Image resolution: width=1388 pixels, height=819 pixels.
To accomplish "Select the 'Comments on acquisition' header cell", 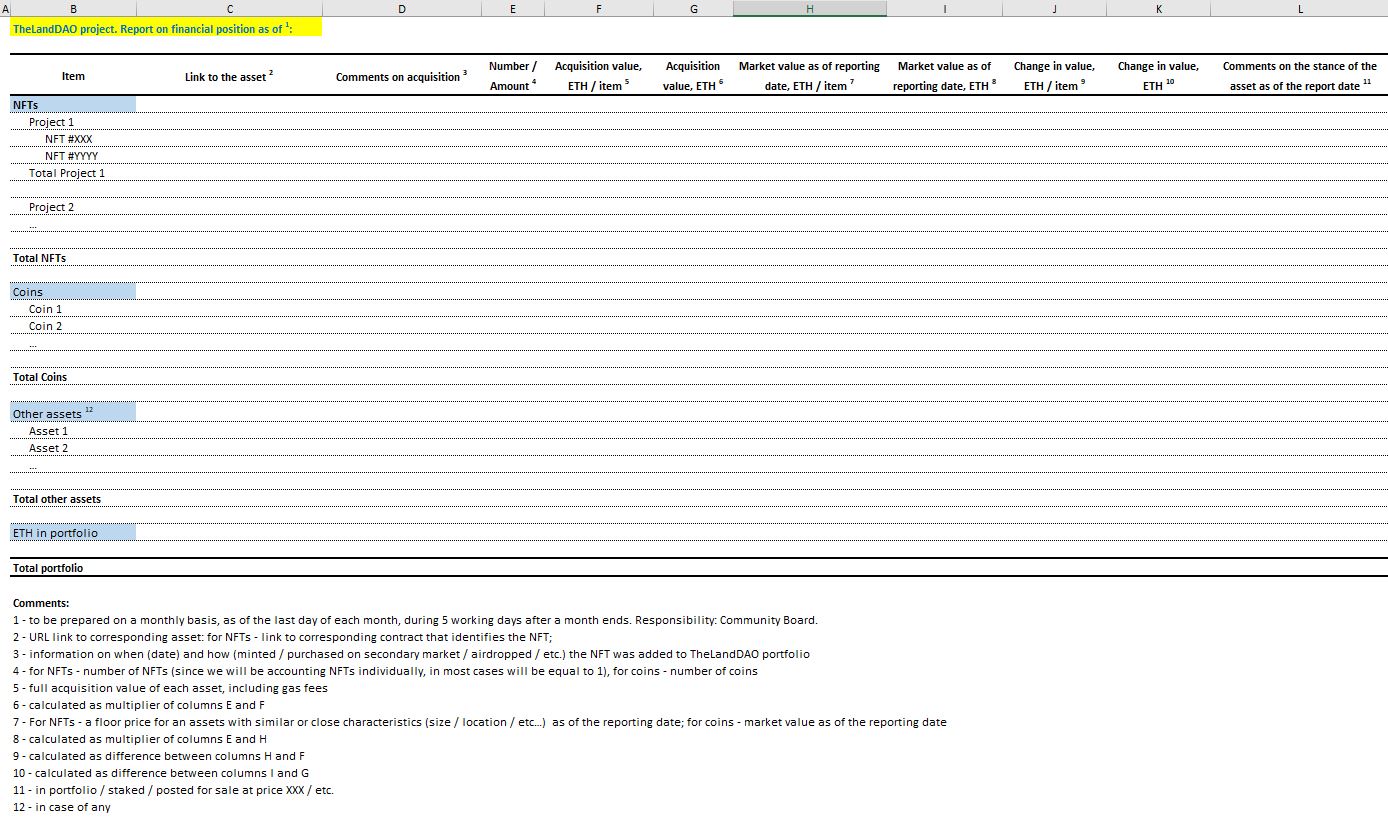I will pos(401,77).
